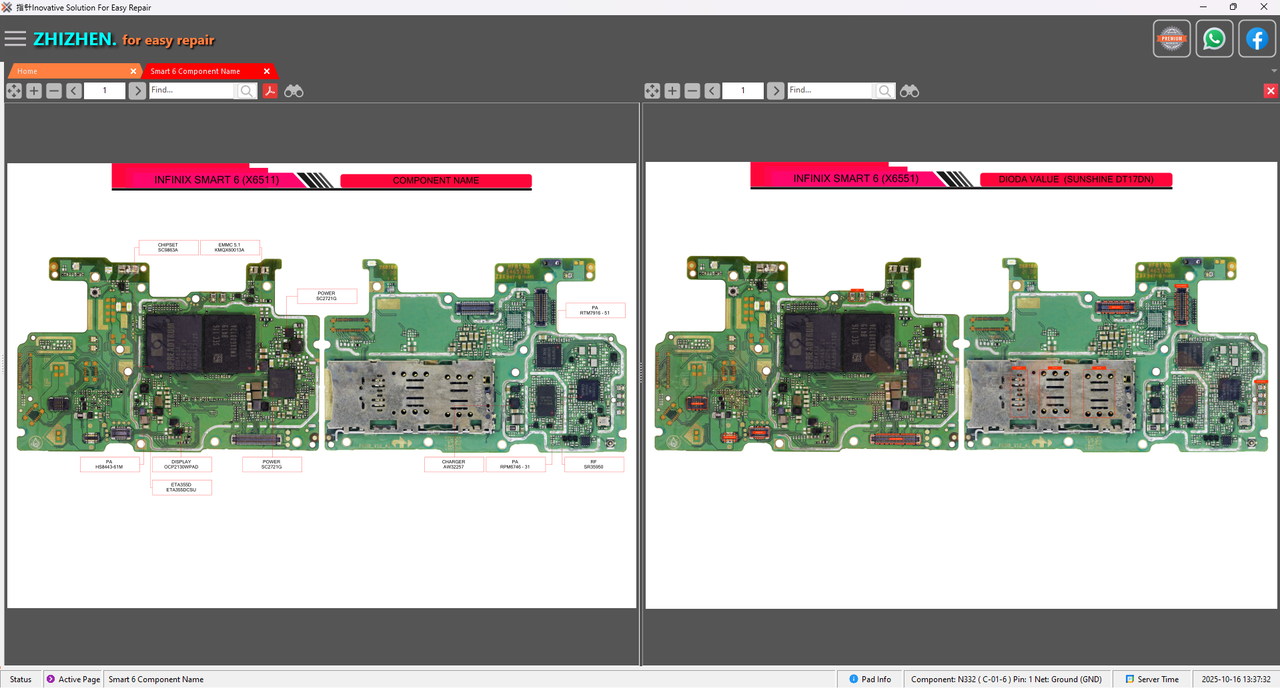Focus the right viewer Find box

coord(830,91)
